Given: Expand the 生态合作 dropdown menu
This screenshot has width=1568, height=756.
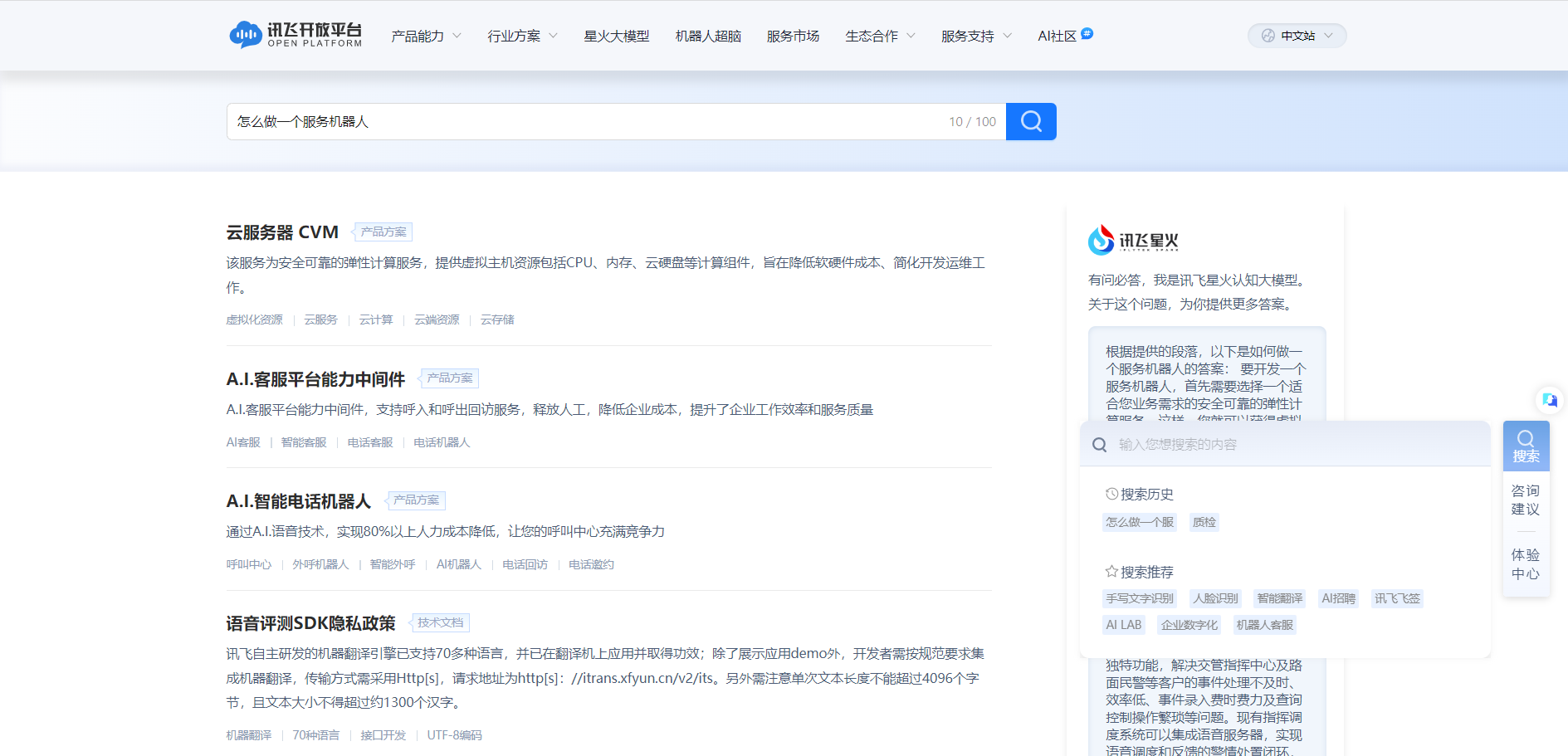Looking at the screenshot, I should pos(880,36).
